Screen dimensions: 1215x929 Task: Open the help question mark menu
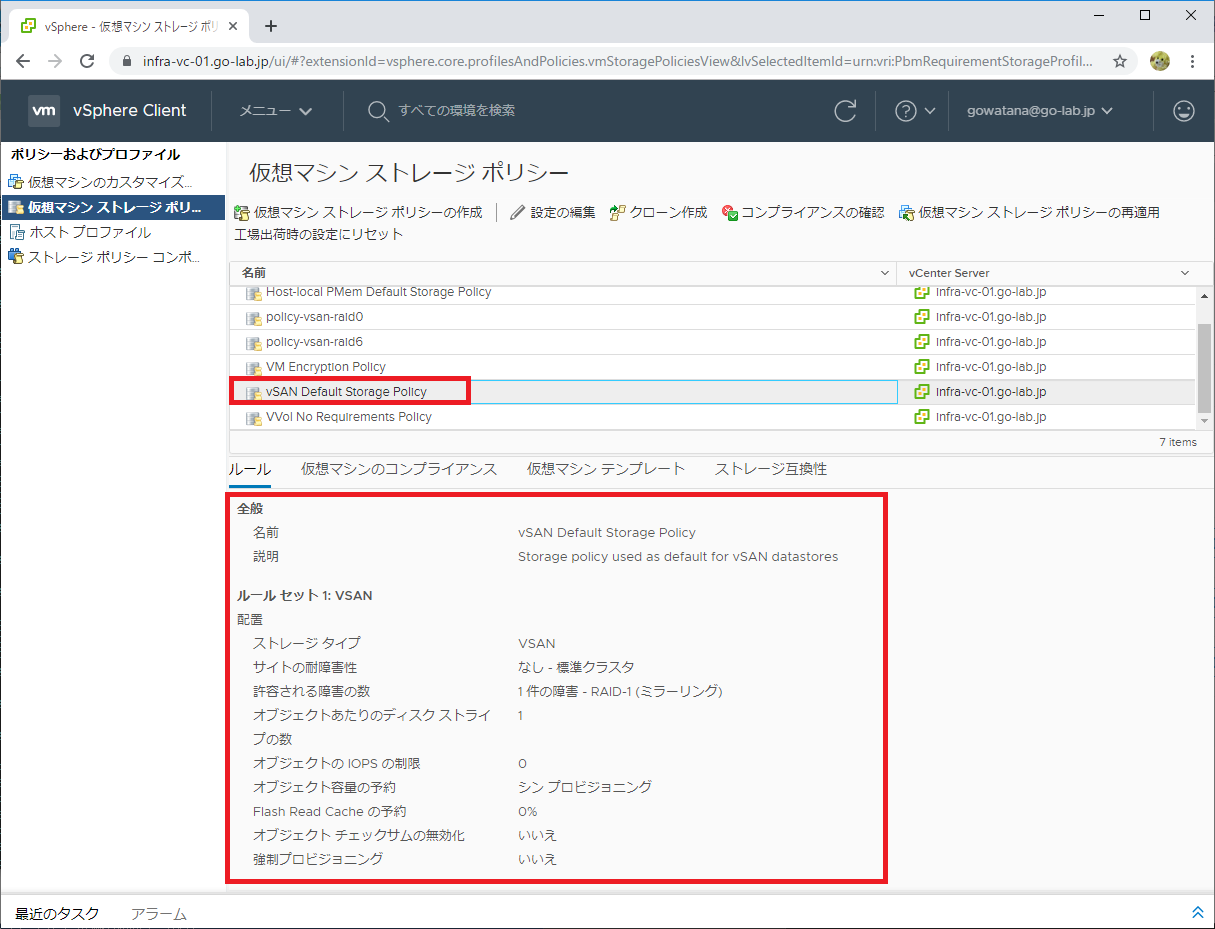tap(914, 111)
